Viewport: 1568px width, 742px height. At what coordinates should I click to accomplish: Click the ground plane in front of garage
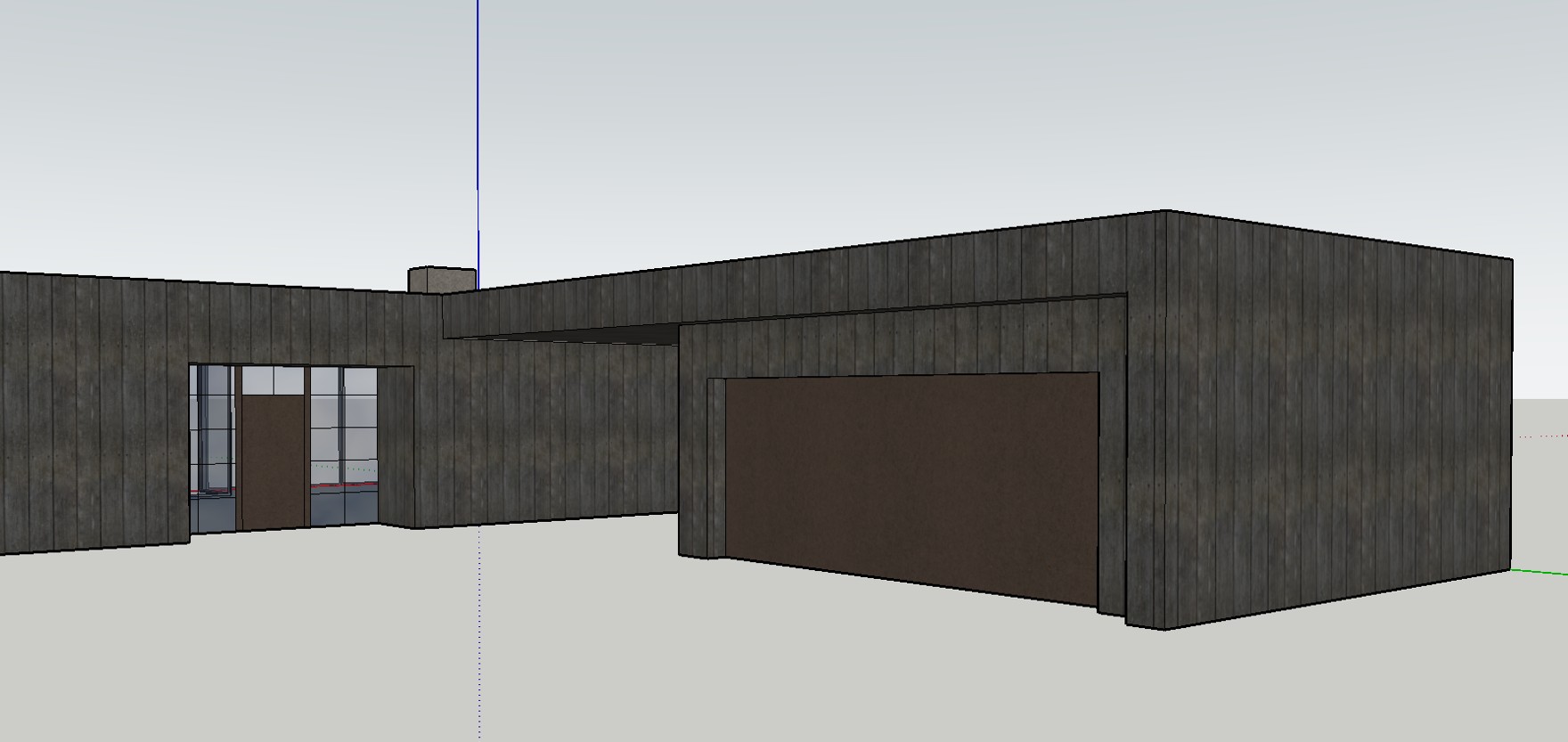pos(802,659)
